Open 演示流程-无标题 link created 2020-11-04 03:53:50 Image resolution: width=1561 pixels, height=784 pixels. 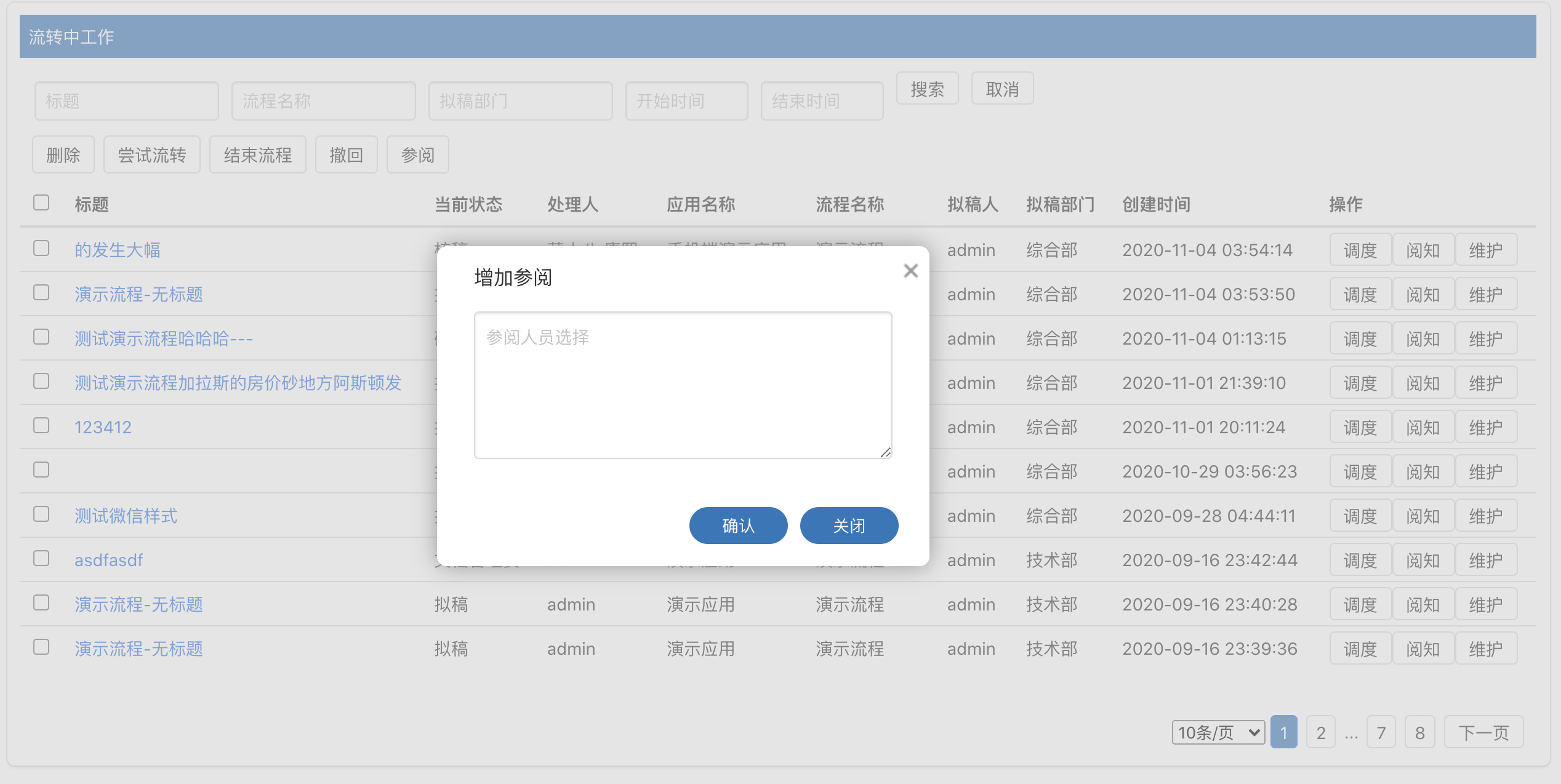pyautogui.click(x=138, y=294)
